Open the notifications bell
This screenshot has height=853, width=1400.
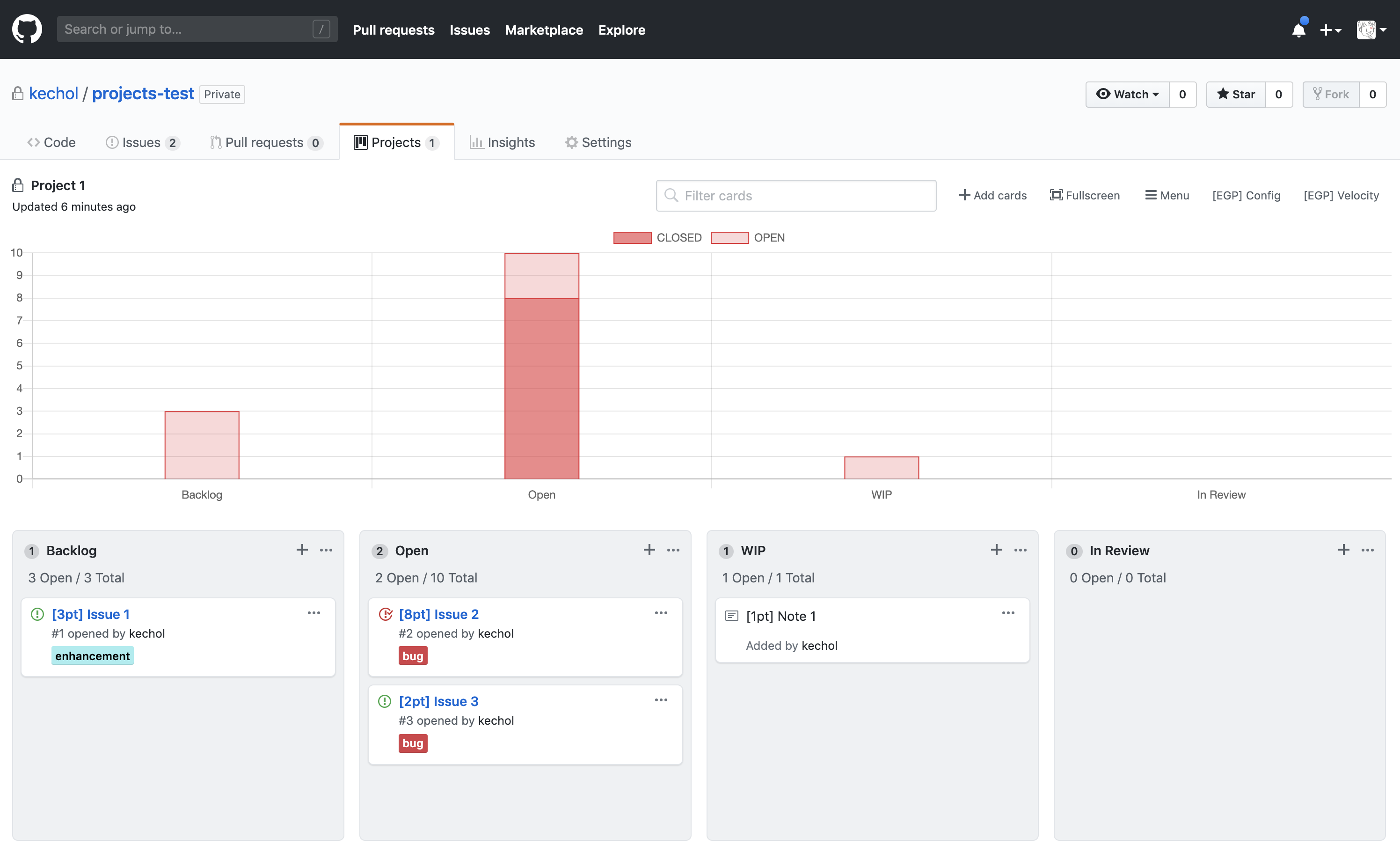point(1298,29)
